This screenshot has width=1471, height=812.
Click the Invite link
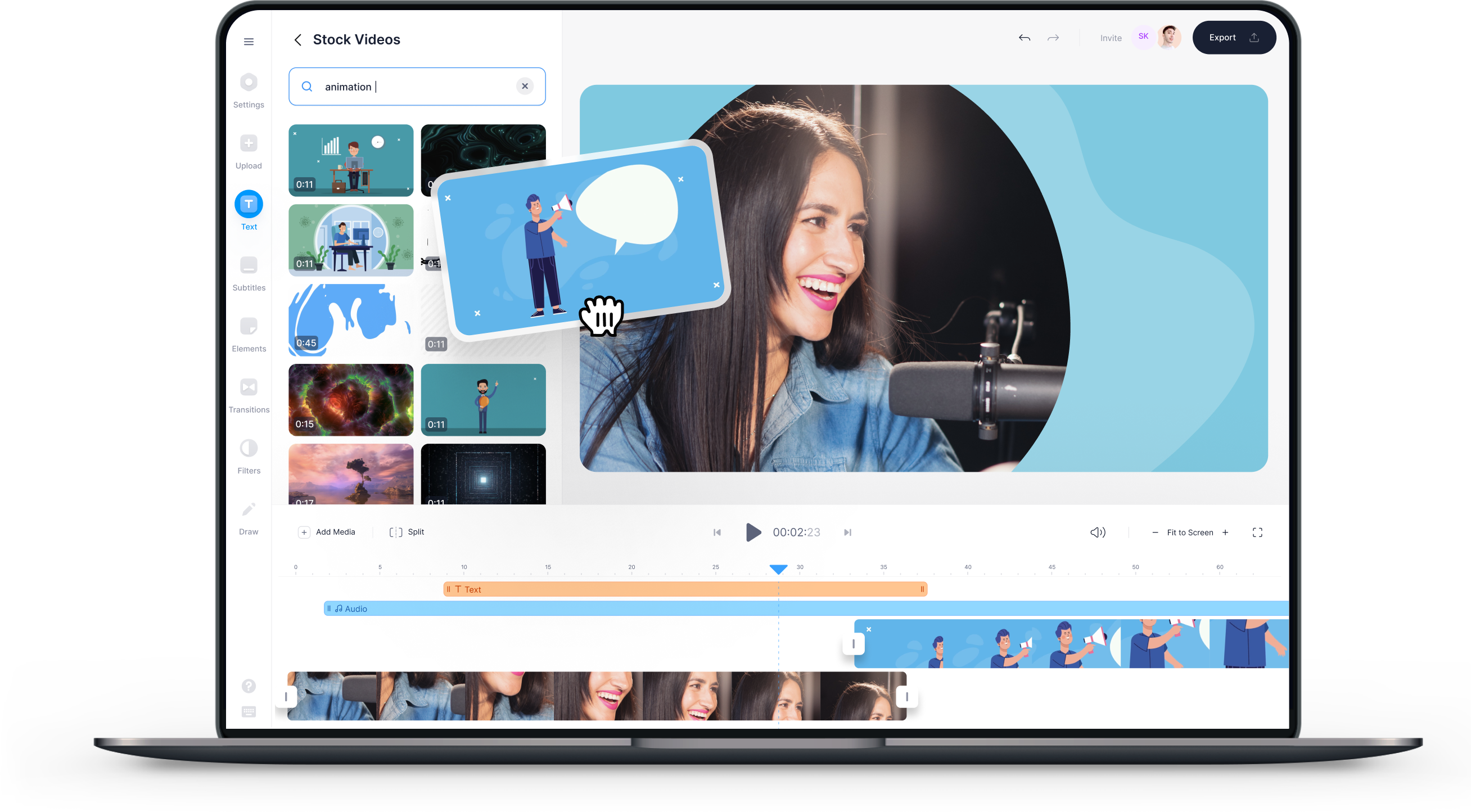tap(1111, 38)
